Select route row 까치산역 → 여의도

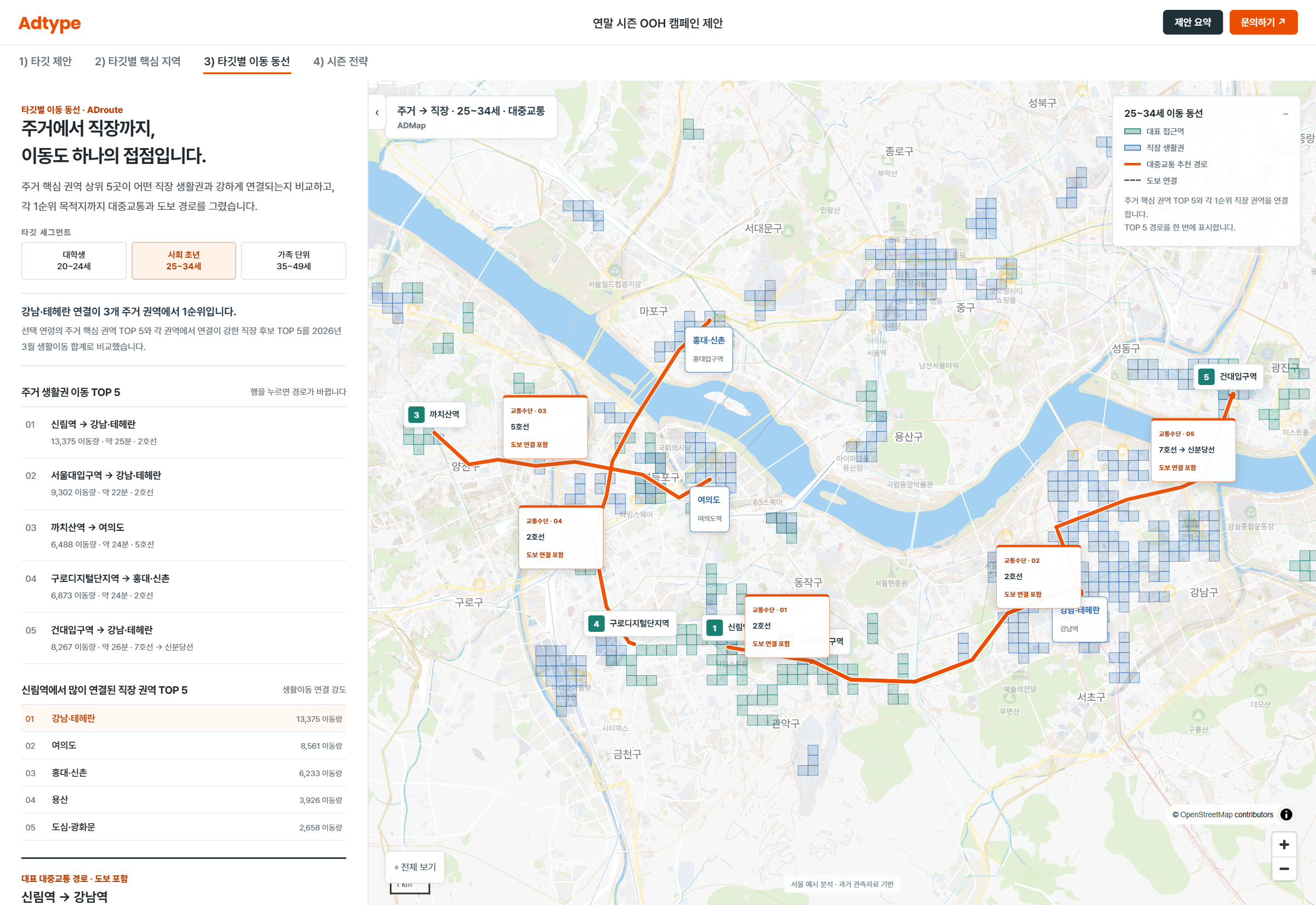(x=184, y=535)
